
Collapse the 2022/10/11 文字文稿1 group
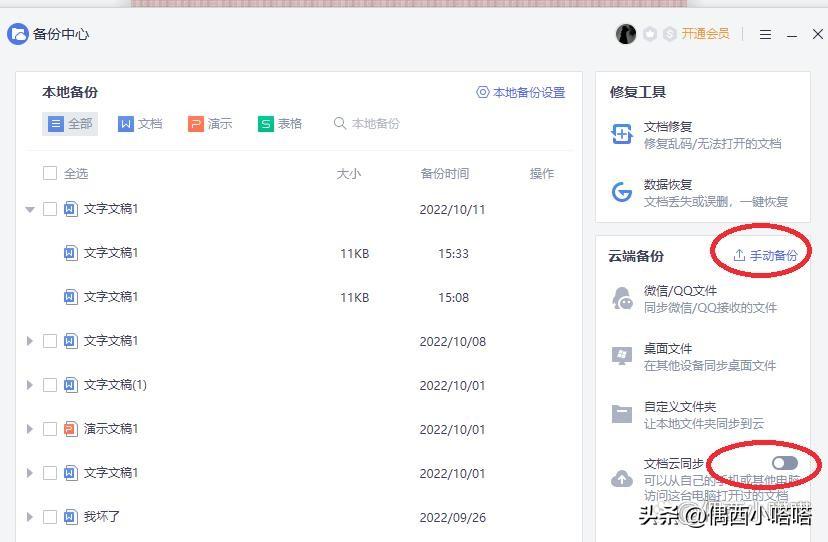point(30,209)
